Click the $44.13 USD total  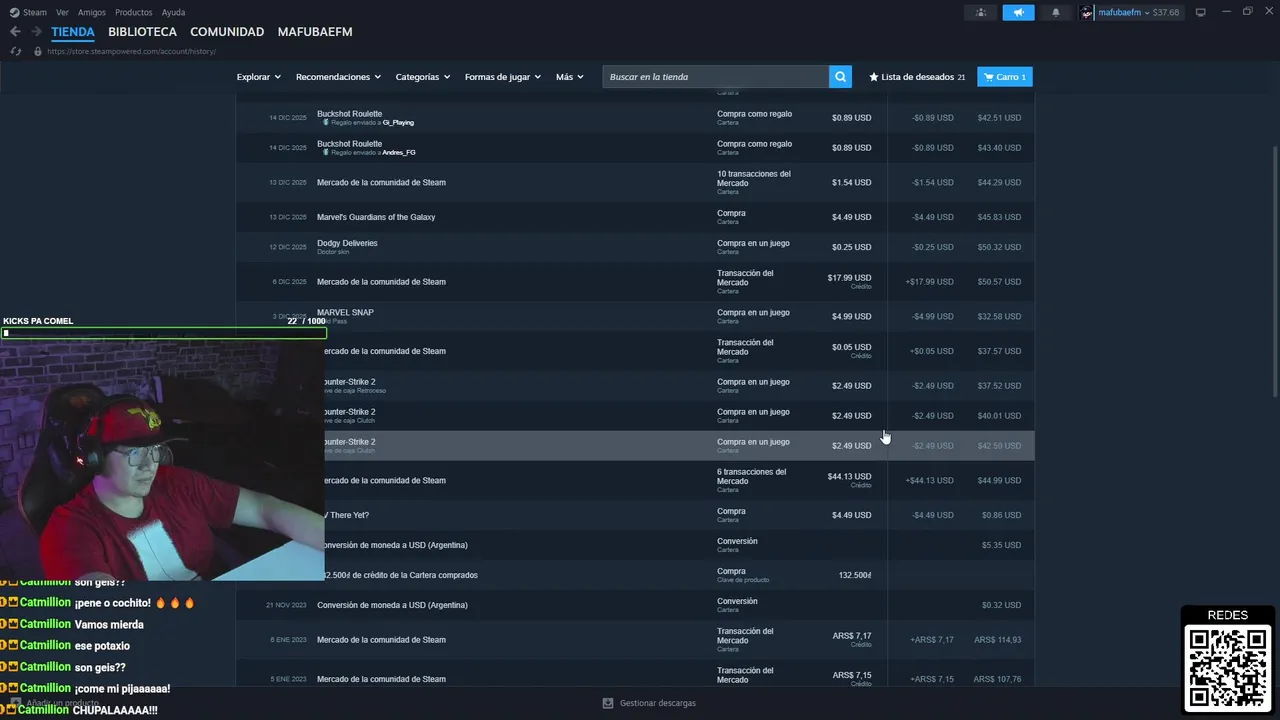point(849,476)
